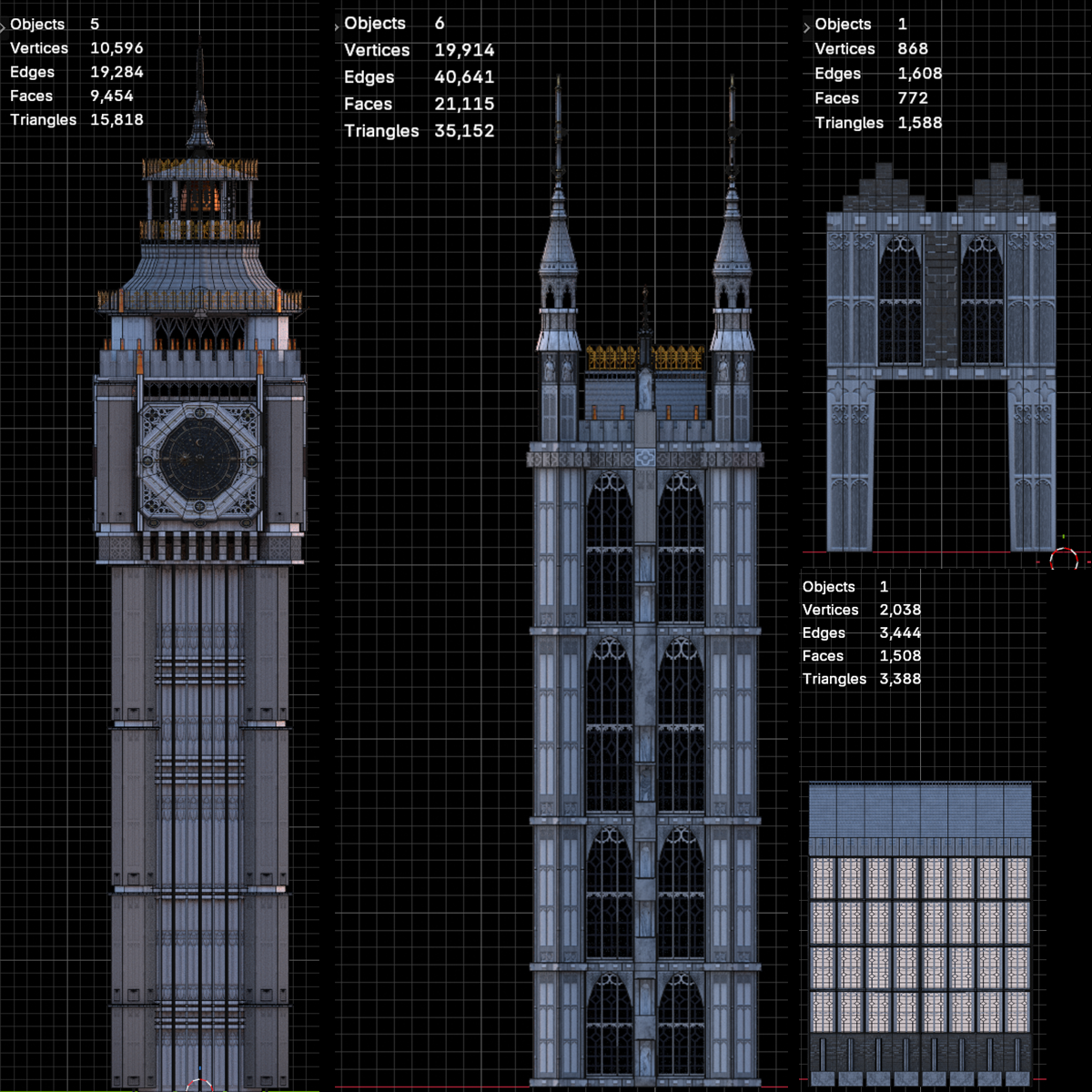Screen dimensions: 1092x1092
Task: Click the Edges value 3,444
Action: [x=900, y=632]
